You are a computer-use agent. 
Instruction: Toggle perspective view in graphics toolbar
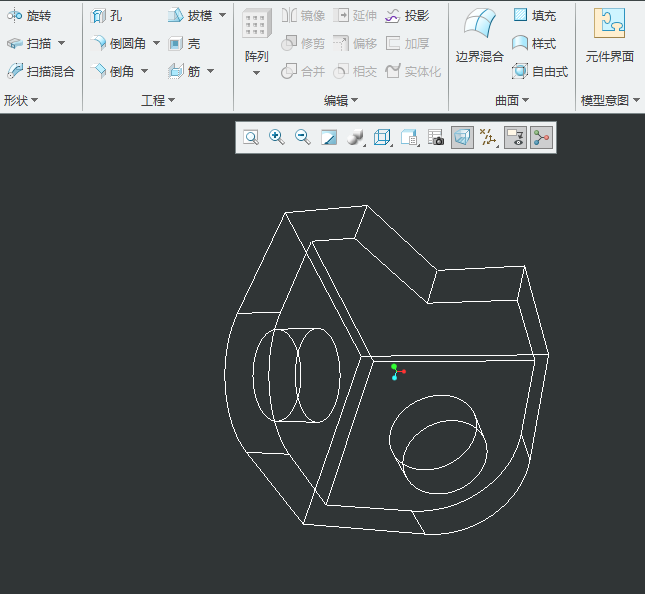462,137
